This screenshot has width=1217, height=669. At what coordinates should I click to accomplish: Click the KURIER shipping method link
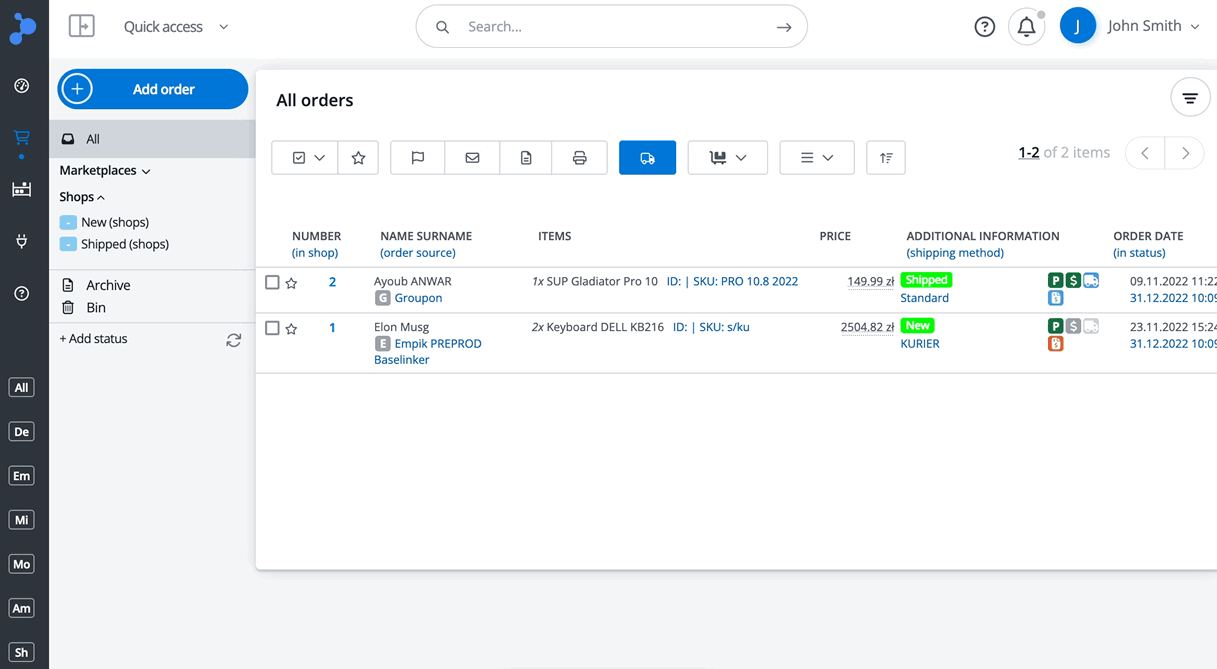click(920, 344)
